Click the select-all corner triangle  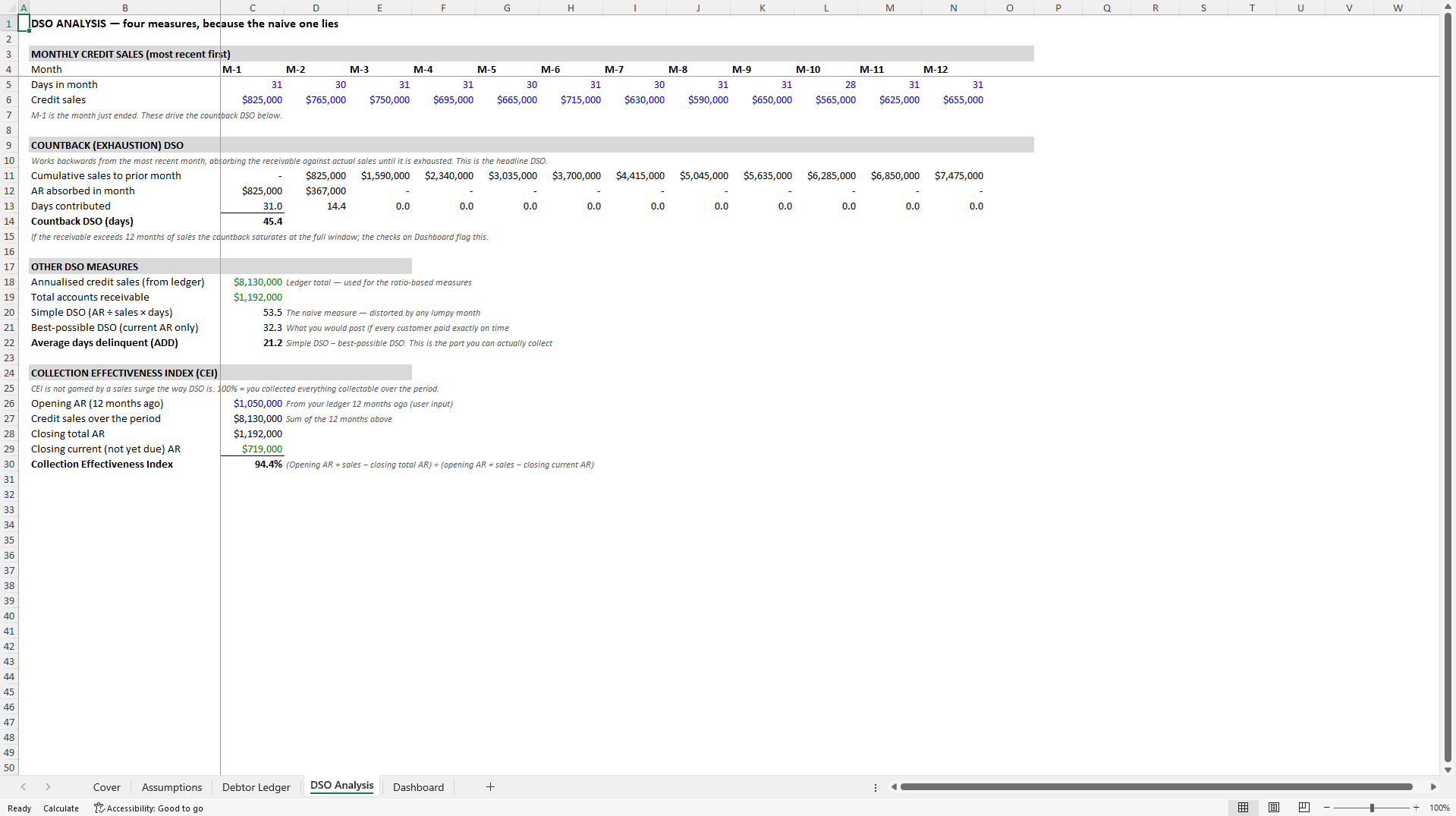click(x=9, y=8)
